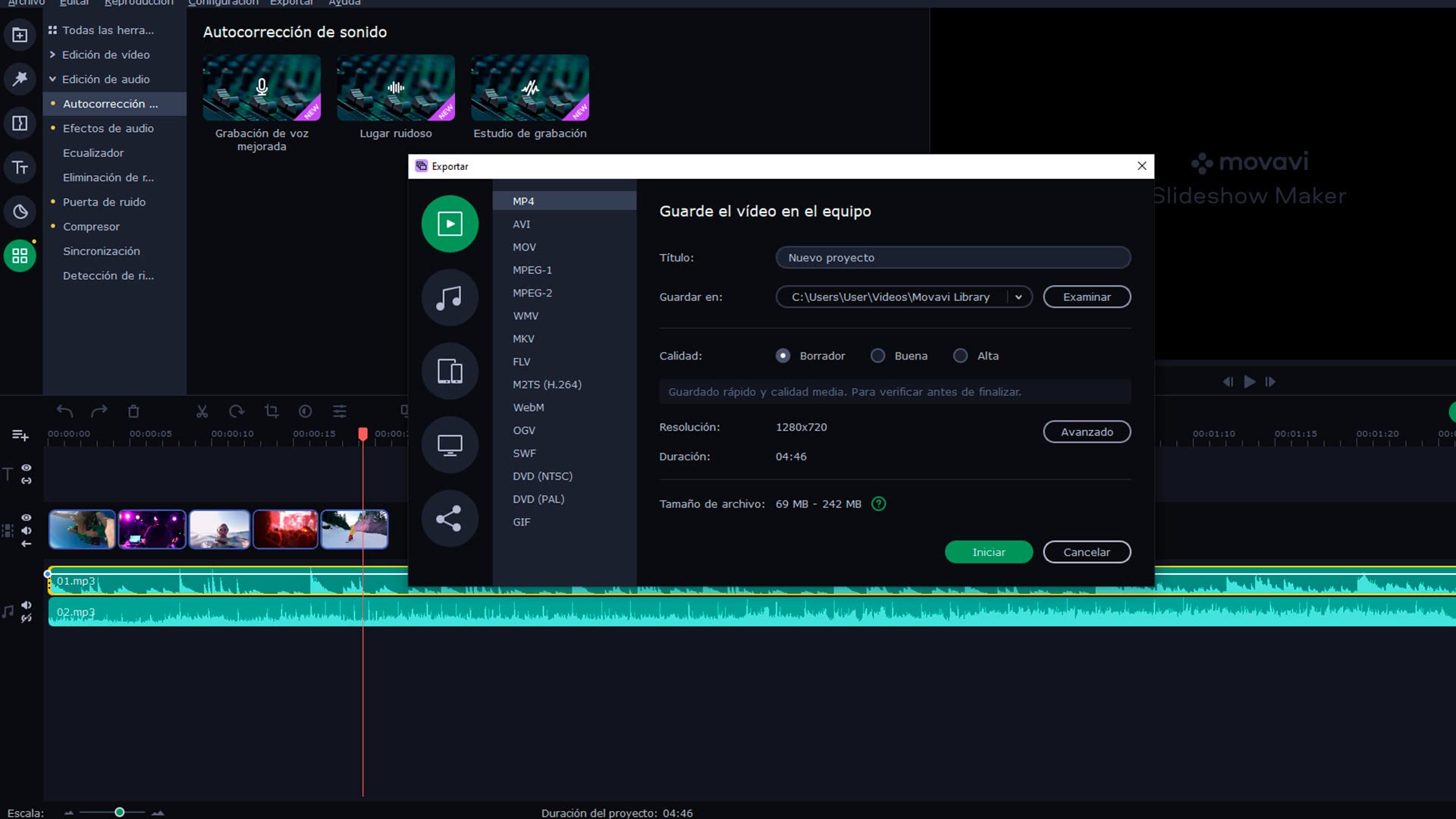Click the zoom out scale icon
The image size is (1456, 819).
point(69,813)
